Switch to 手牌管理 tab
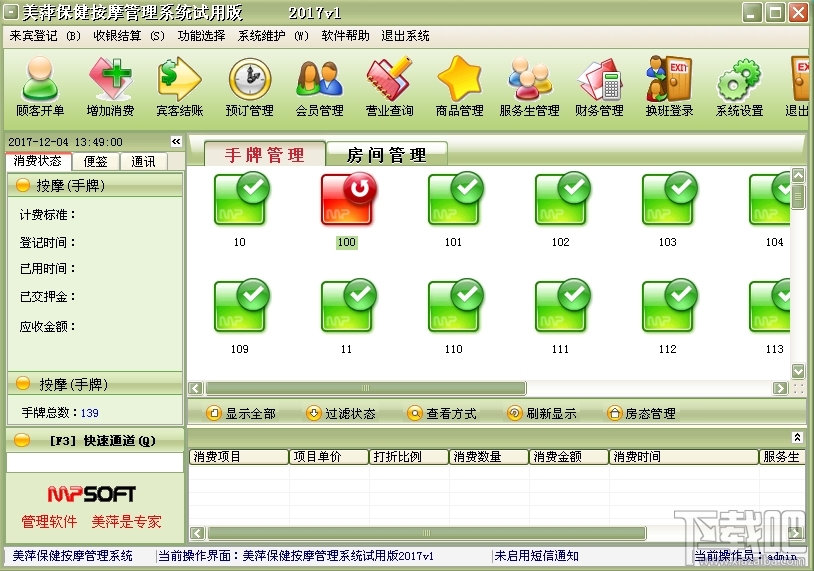Screen dimensions: 814x571 [x=265, y=155]
